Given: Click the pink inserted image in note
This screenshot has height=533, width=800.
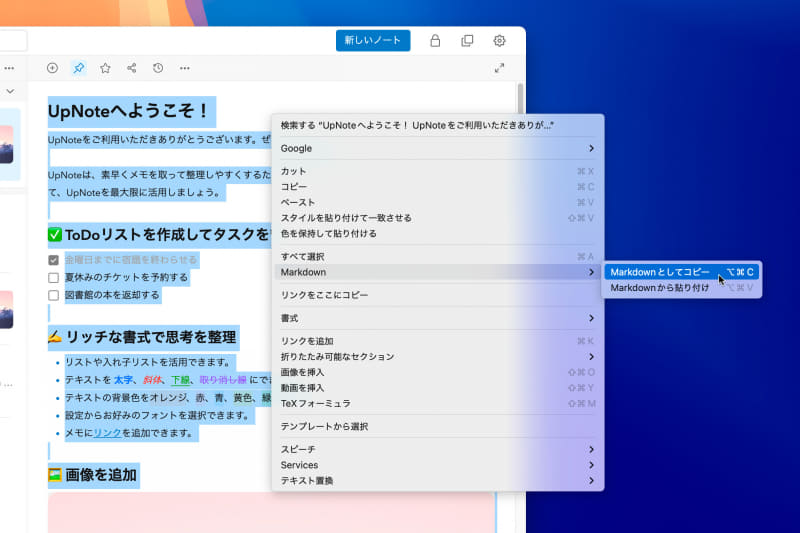Looking at the screenshot, I should (271, 512).
